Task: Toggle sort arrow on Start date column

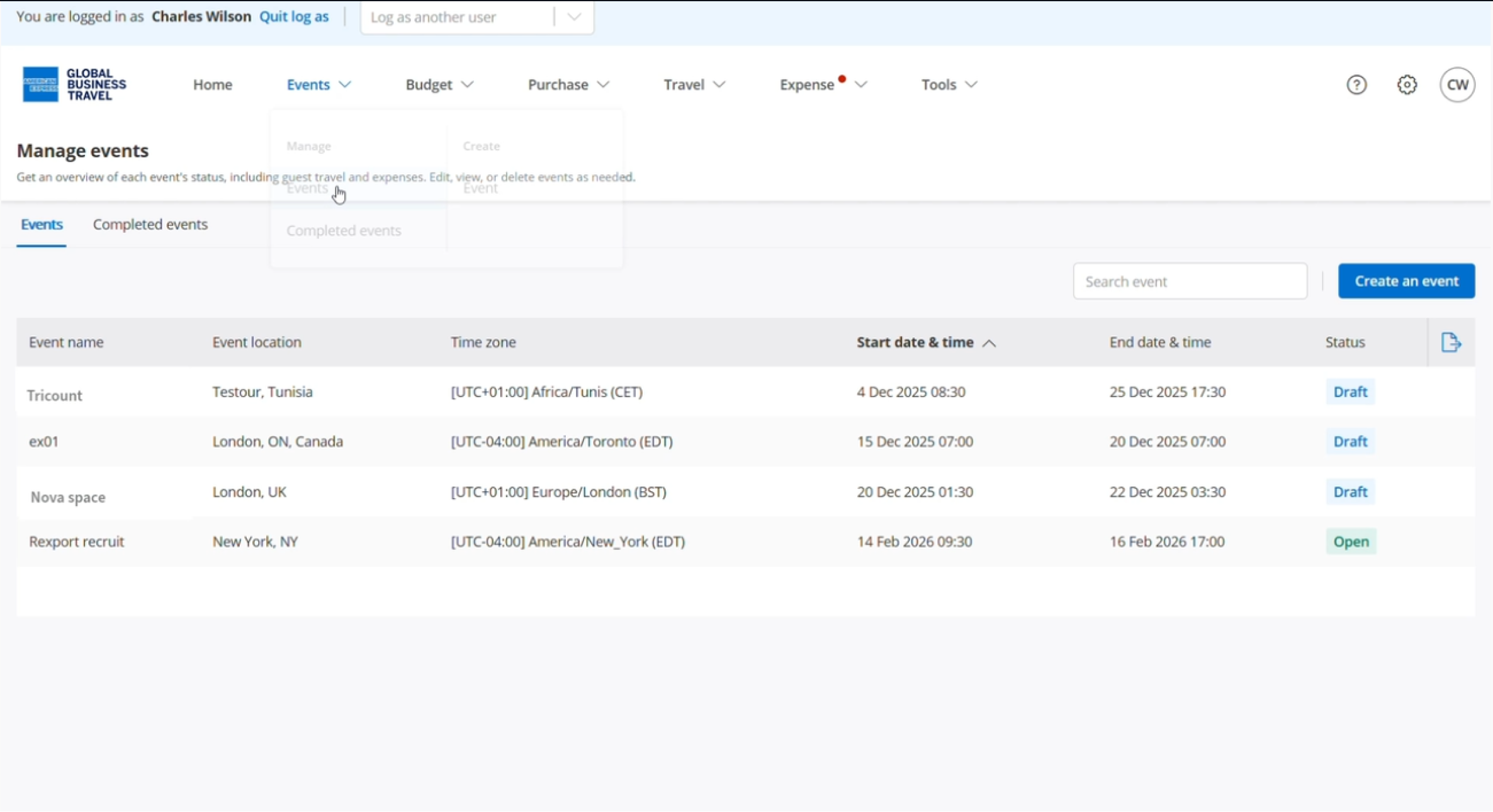Action: pos(989,343)
